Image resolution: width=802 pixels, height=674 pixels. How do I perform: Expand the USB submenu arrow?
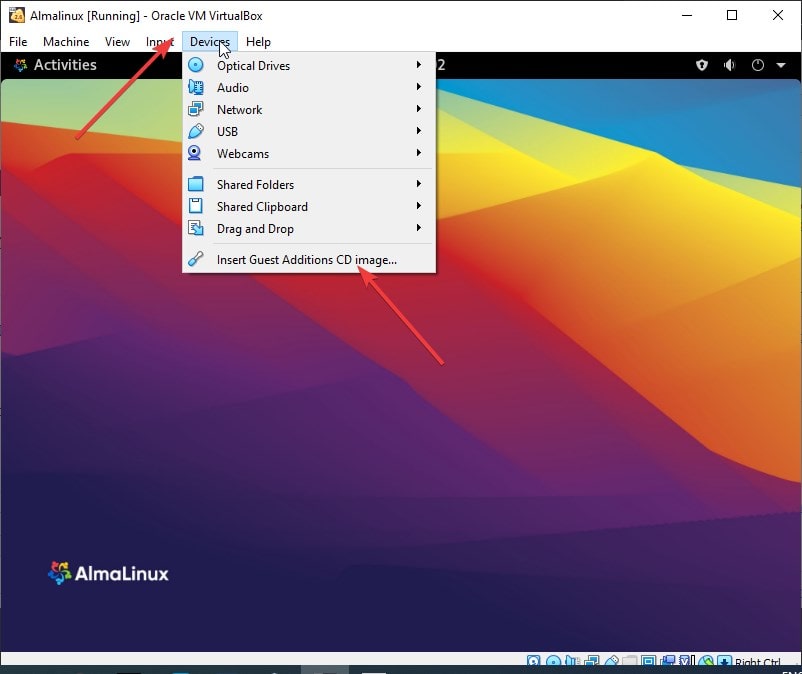pyautogui.click(x=419, y=130)
